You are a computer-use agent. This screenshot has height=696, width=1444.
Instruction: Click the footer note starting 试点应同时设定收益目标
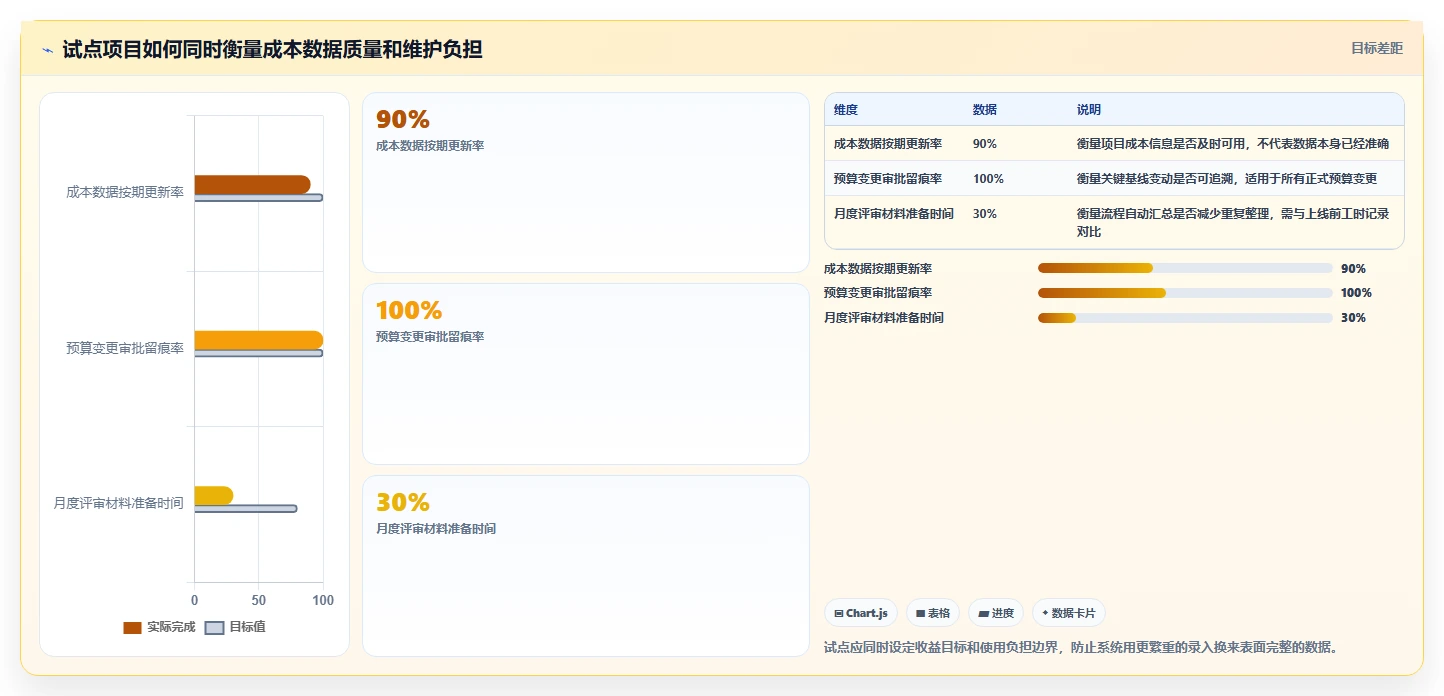(1081, 647)
